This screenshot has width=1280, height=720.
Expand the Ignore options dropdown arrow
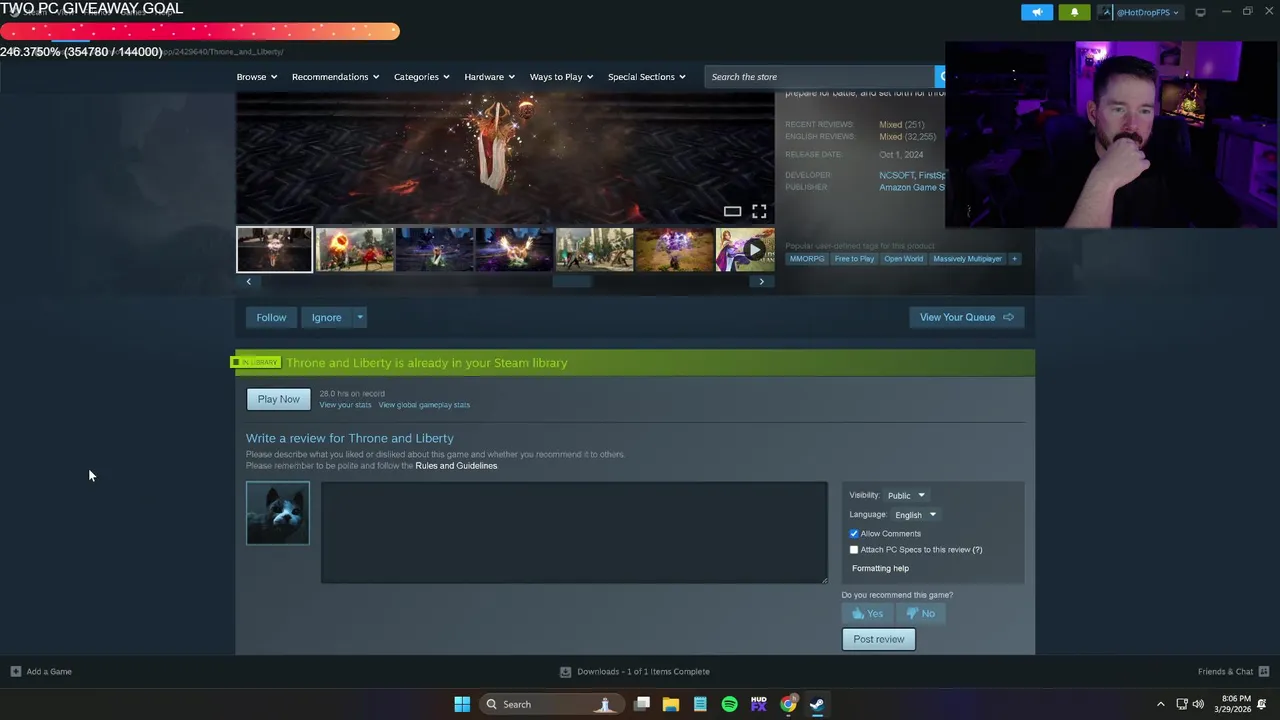click(x=360, y=317)
